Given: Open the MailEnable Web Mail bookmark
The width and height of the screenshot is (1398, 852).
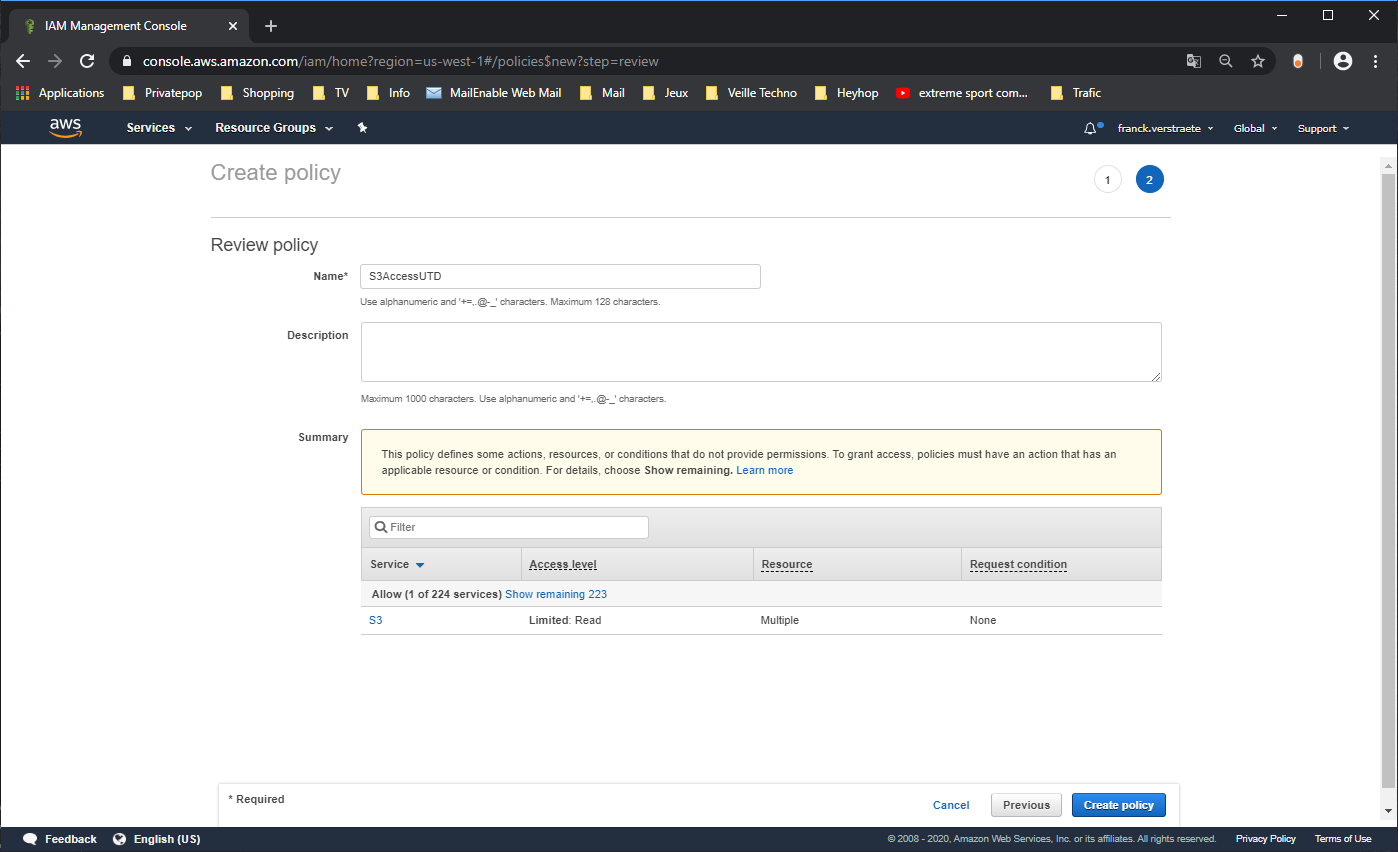Looking at the screenshot, I should [x=493, y=93].
